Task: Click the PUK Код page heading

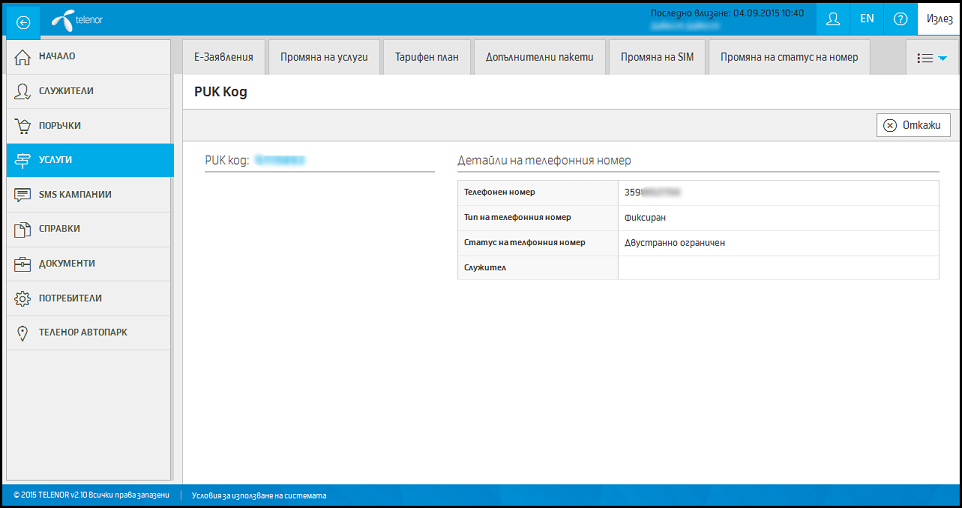Action: click(221, 93)
